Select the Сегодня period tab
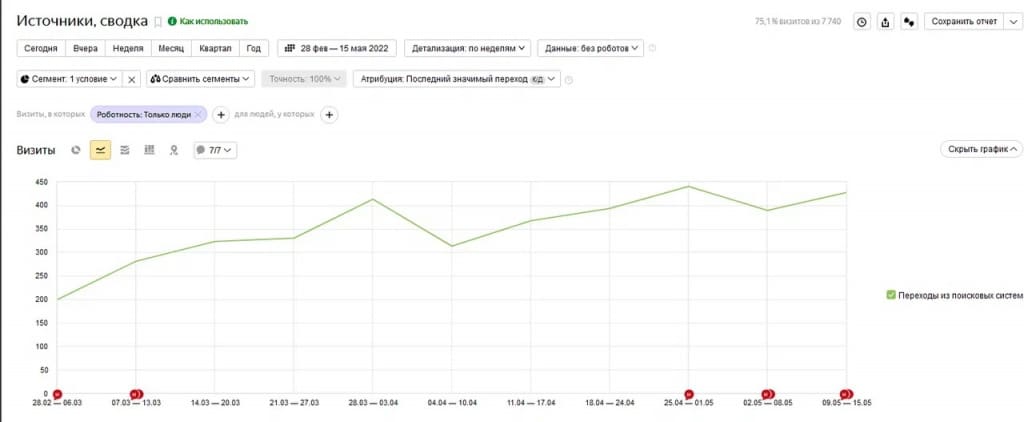The image size is (1024, 422). [40, 48]
